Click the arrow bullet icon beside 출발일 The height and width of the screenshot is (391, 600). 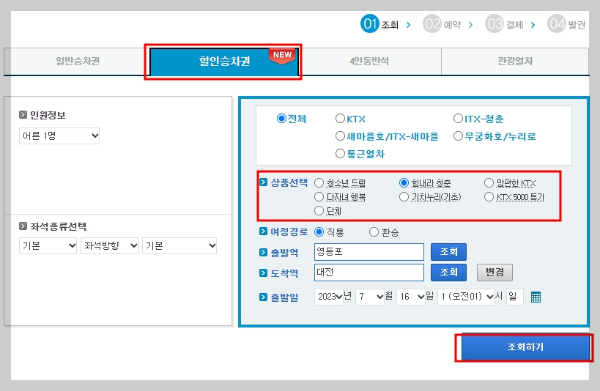click(263, 297)
